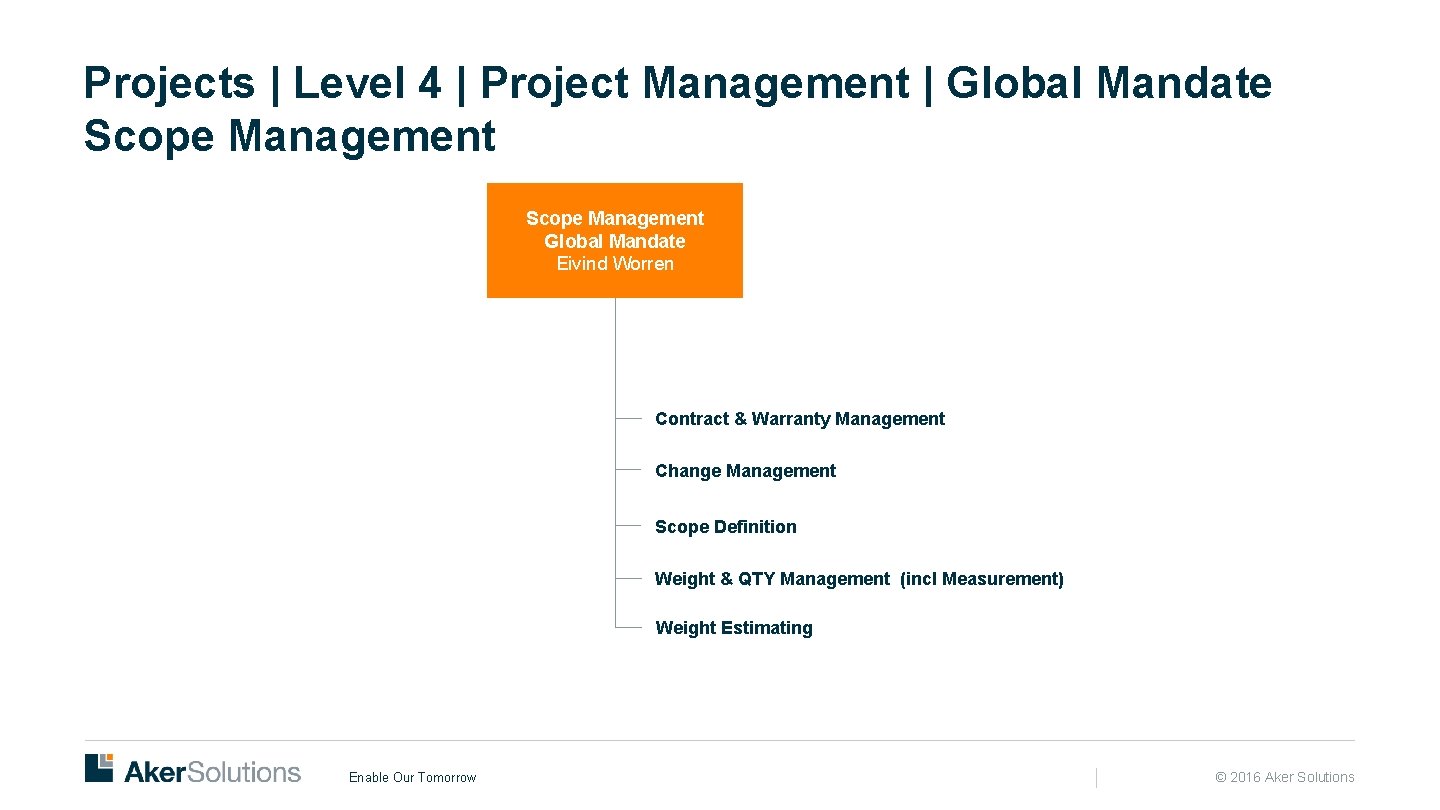Click the Aker Solutions logo icon
The width and height of the screenshot is (1440, 810).
click(98, 767)
